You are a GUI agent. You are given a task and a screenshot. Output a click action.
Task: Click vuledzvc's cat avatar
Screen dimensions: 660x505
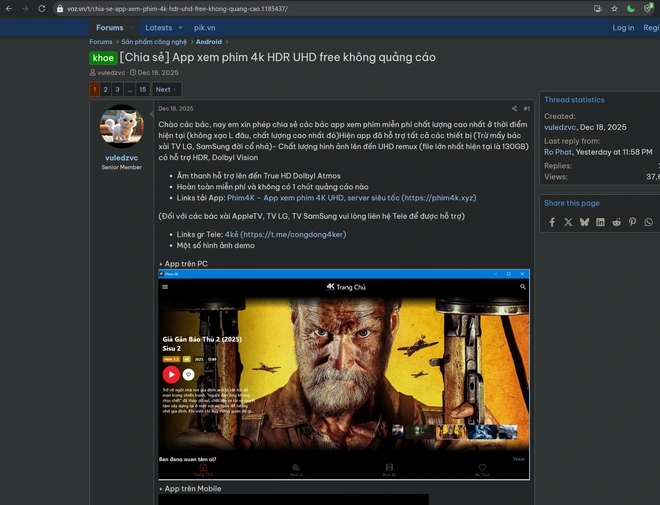[122, 126]
